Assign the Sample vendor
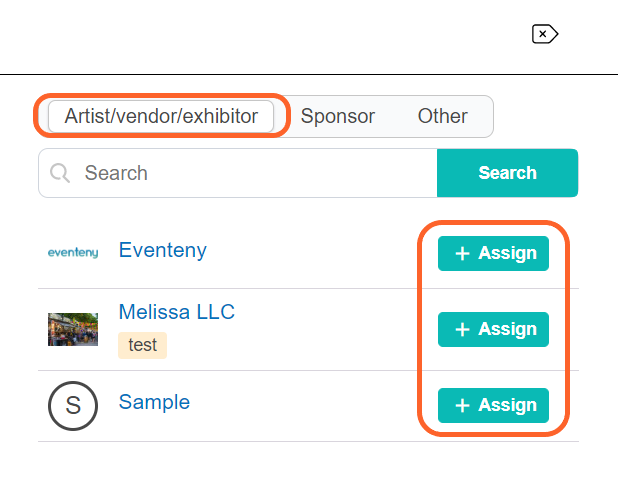 (x=493, y=406)
